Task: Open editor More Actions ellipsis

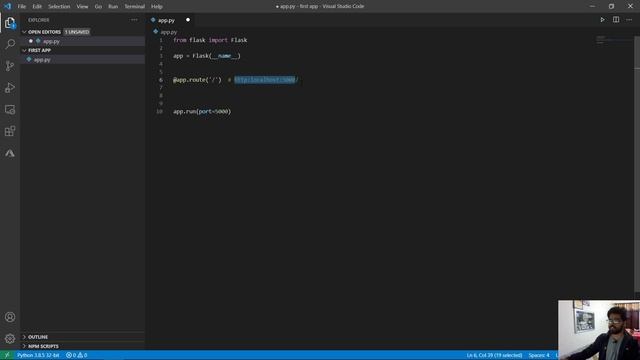Action: (629, 20)
